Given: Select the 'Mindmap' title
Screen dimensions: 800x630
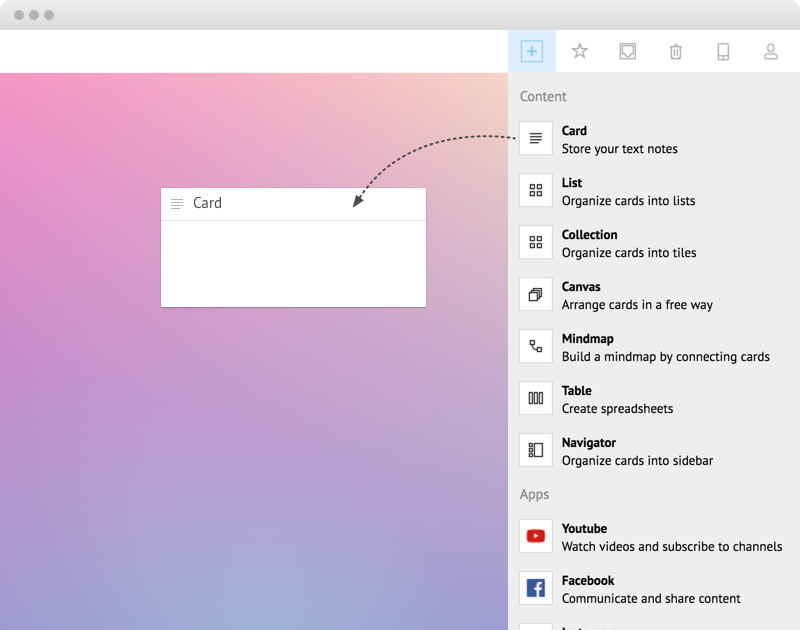Looking at the screenshot, I should (588, 339).
